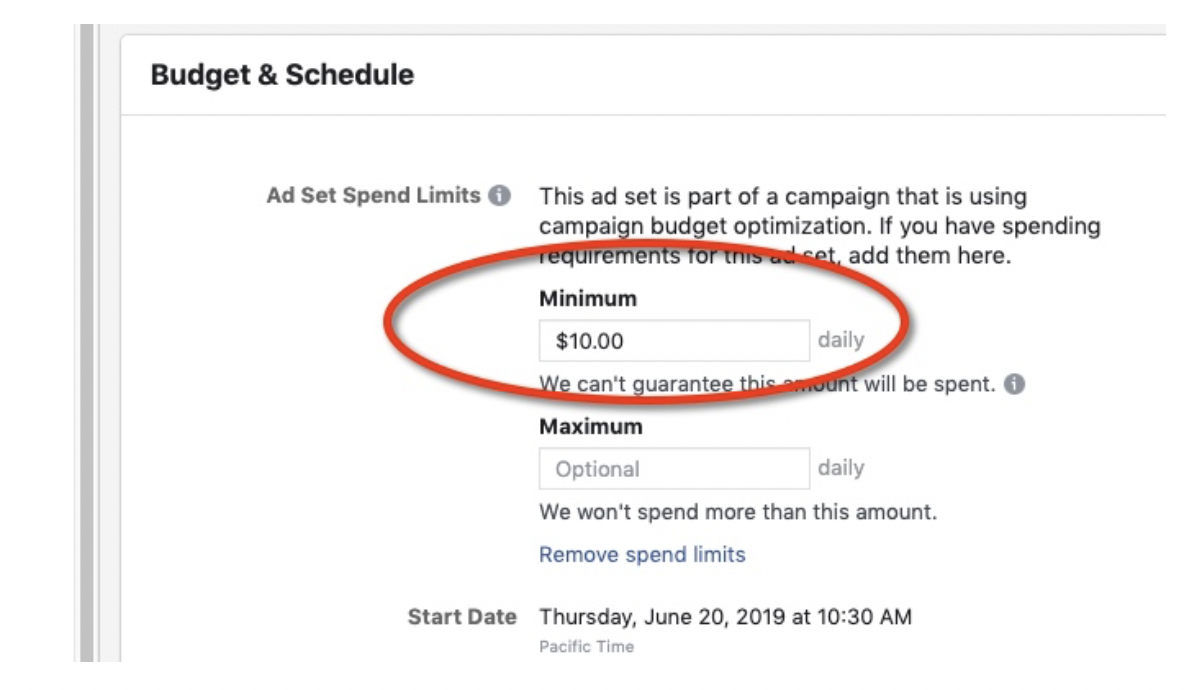1200x690 pixels.
Task: Click the Pacific Time timezone text
Action: tap(586, 647)
